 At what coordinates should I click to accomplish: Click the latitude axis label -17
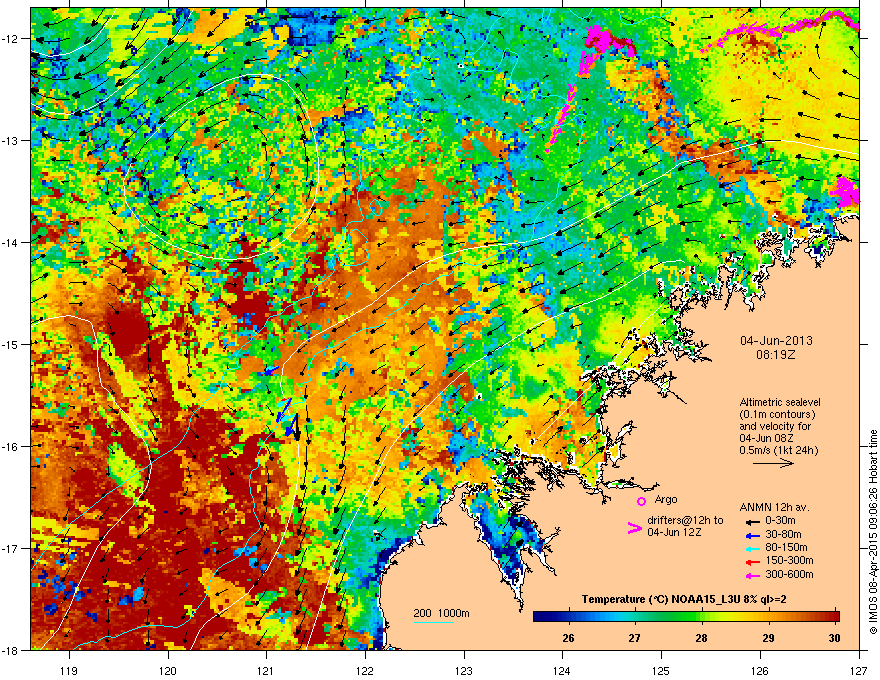point(11,548)
